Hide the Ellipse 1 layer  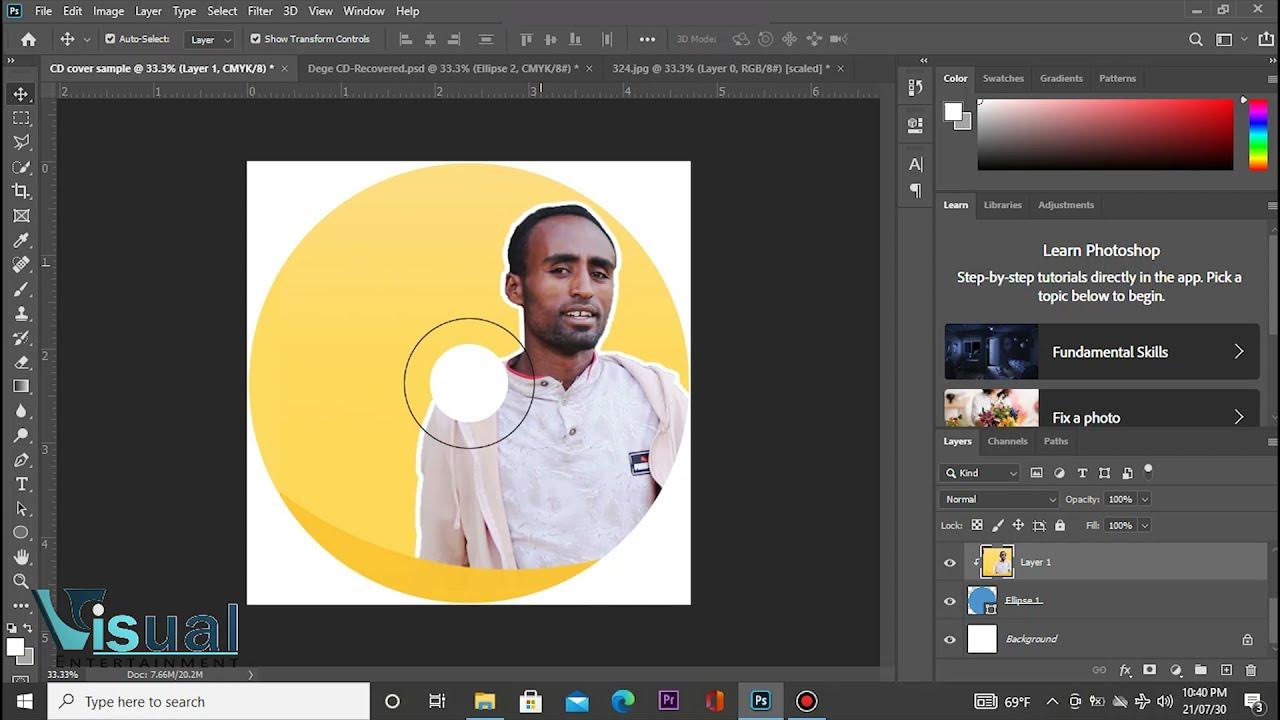point(950,601)
